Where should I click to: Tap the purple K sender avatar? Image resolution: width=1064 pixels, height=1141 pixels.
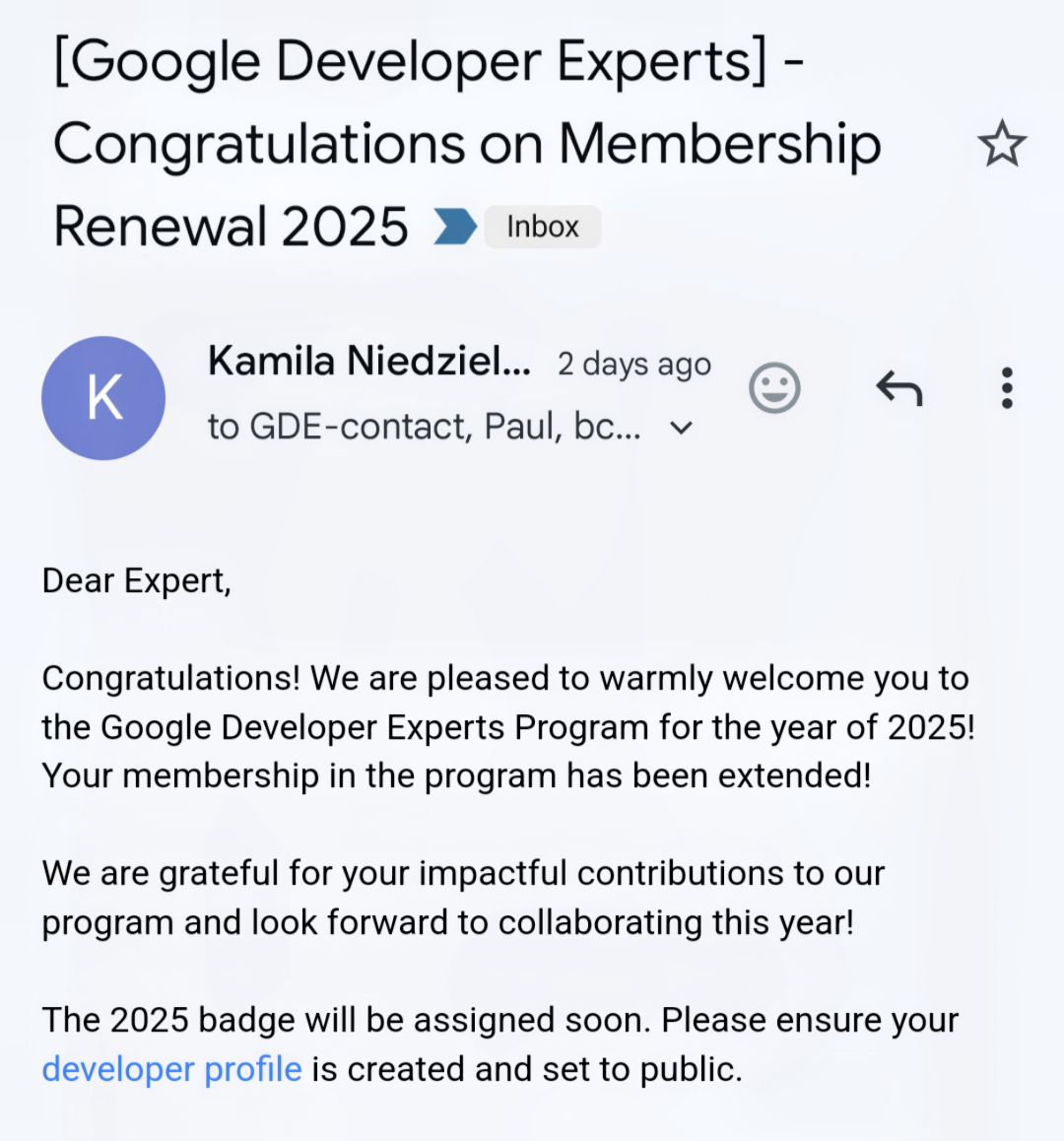[x=103, y=398]
